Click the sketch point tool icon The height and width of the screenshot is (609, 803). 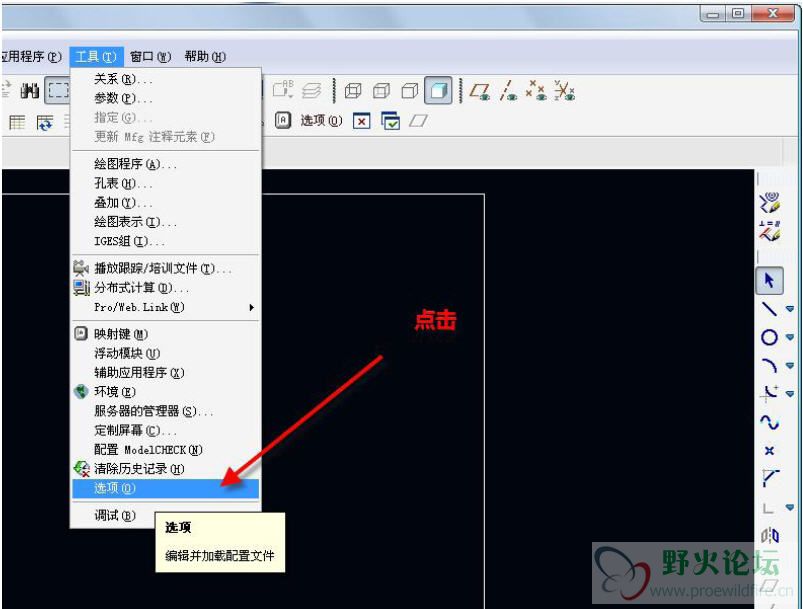768,450
